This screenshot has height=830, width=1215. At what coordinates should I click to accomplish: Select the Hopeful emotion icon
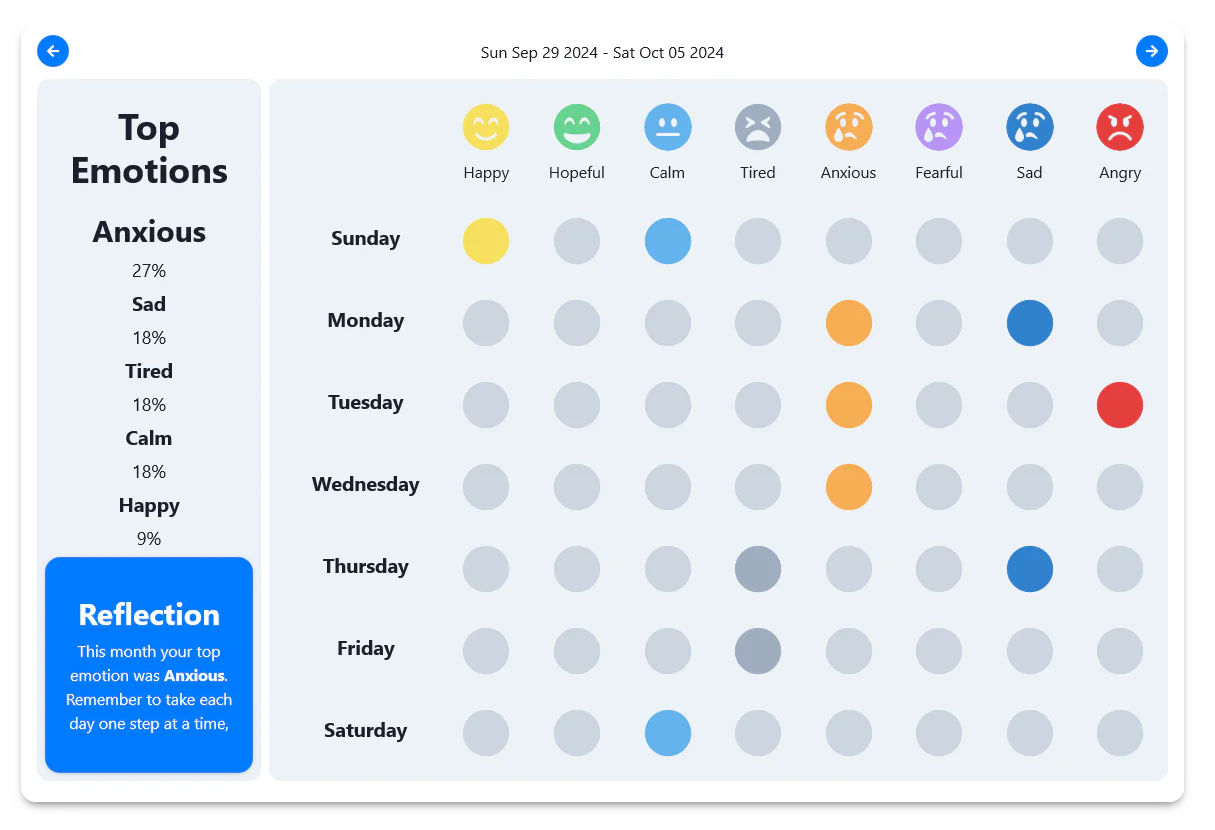pos(577,127)
